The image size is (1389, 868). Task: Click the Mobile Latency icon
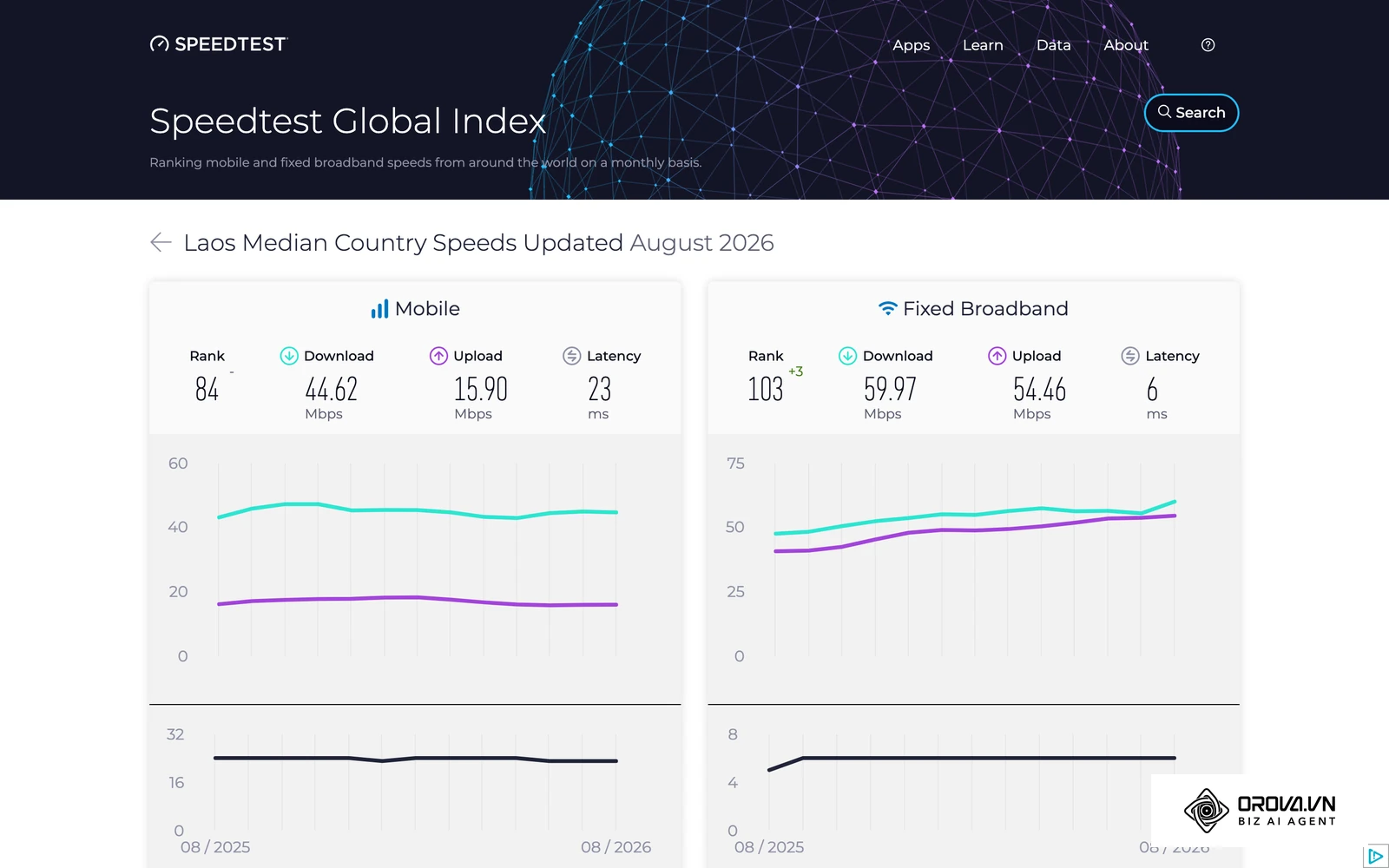tap(571, 356)
